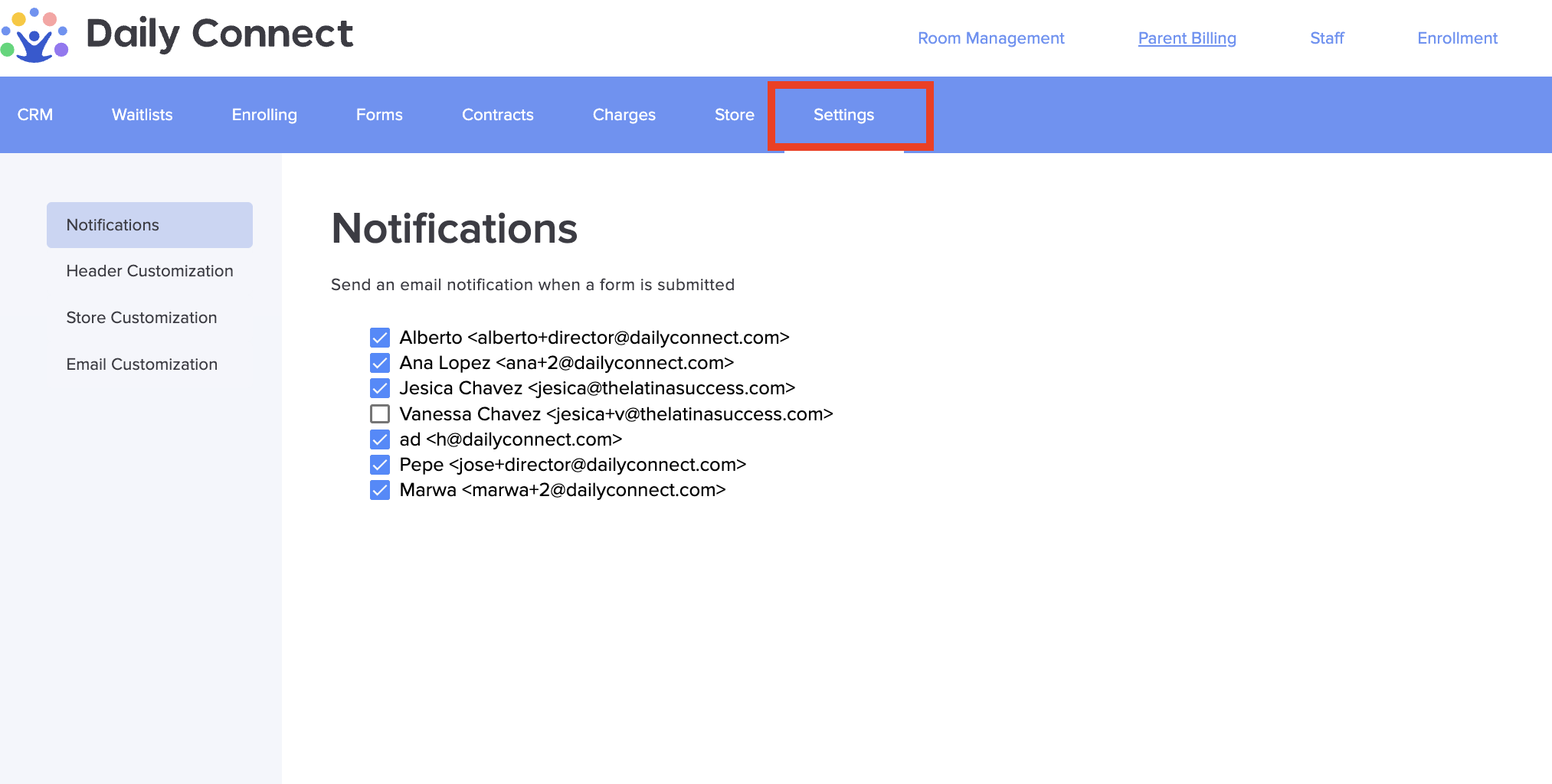Click the jesica@thelatinasuccess.com label
This screenshot has width=1552, height=784.
598,388
